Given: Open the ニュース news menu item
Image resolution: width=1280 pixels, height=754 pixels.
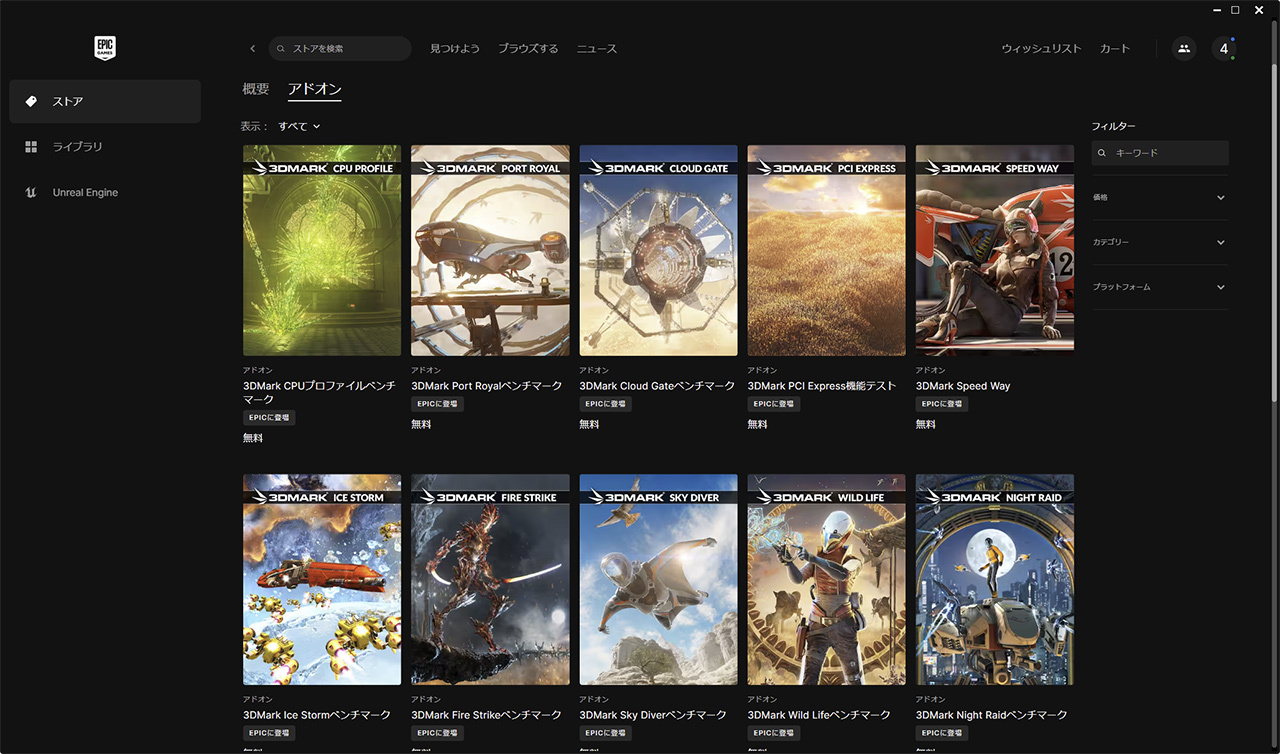Looking at the screenshot, I should click(x=597, y=49).
